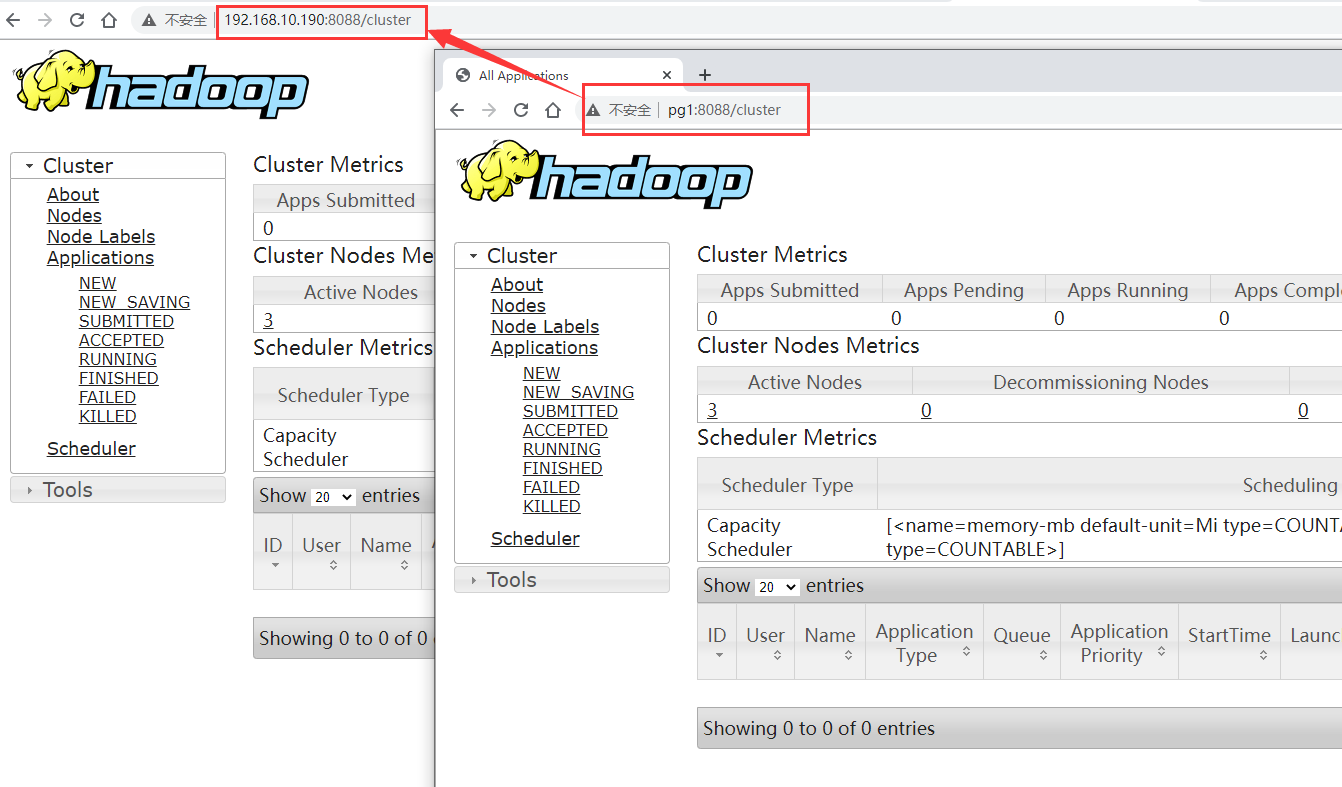This screenshot has width=1342, height=787.
Task: Open a new tab with the plus button
Action: 705,75
